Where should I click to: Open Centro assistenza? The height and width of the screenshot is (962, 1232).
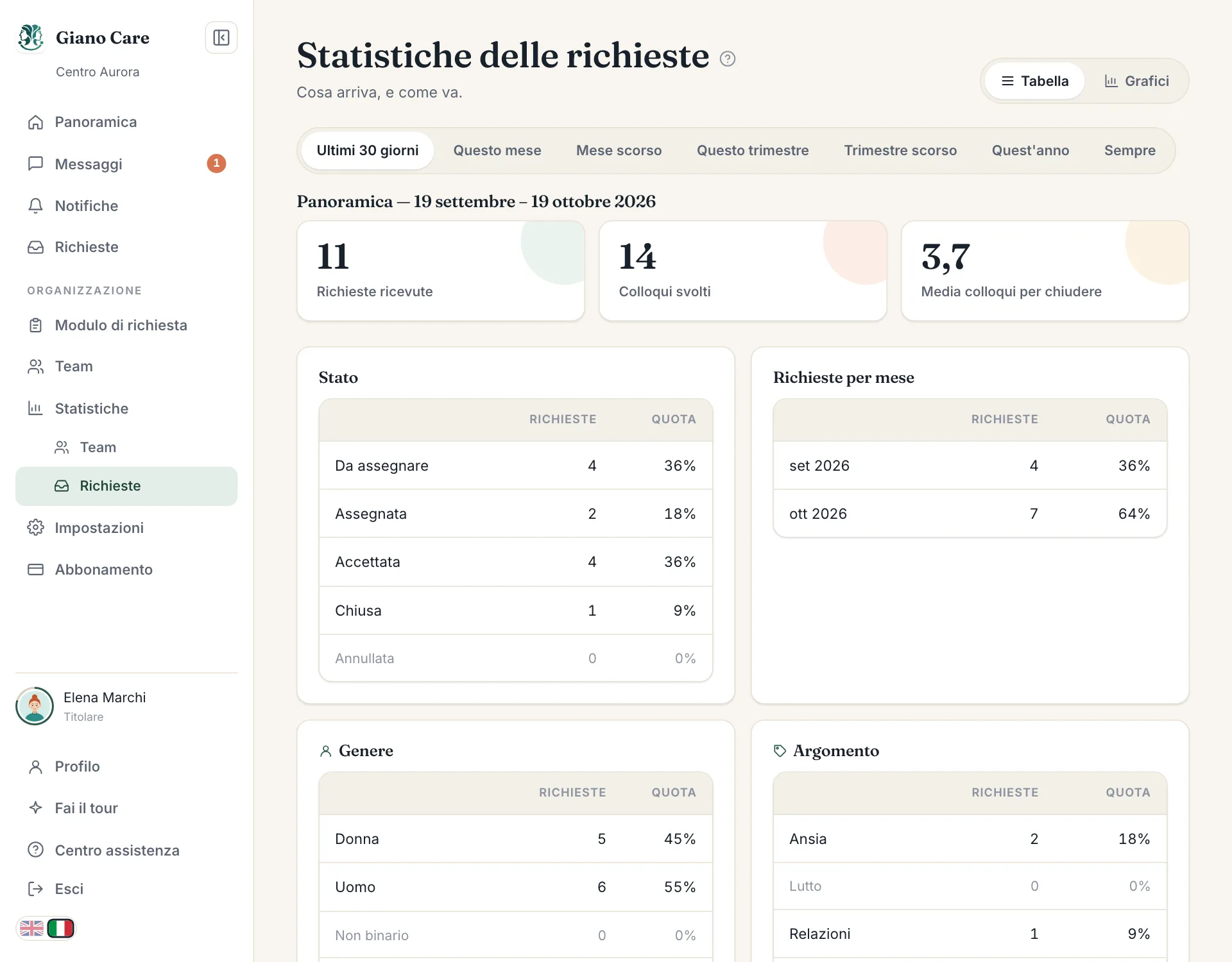(126, 850)
